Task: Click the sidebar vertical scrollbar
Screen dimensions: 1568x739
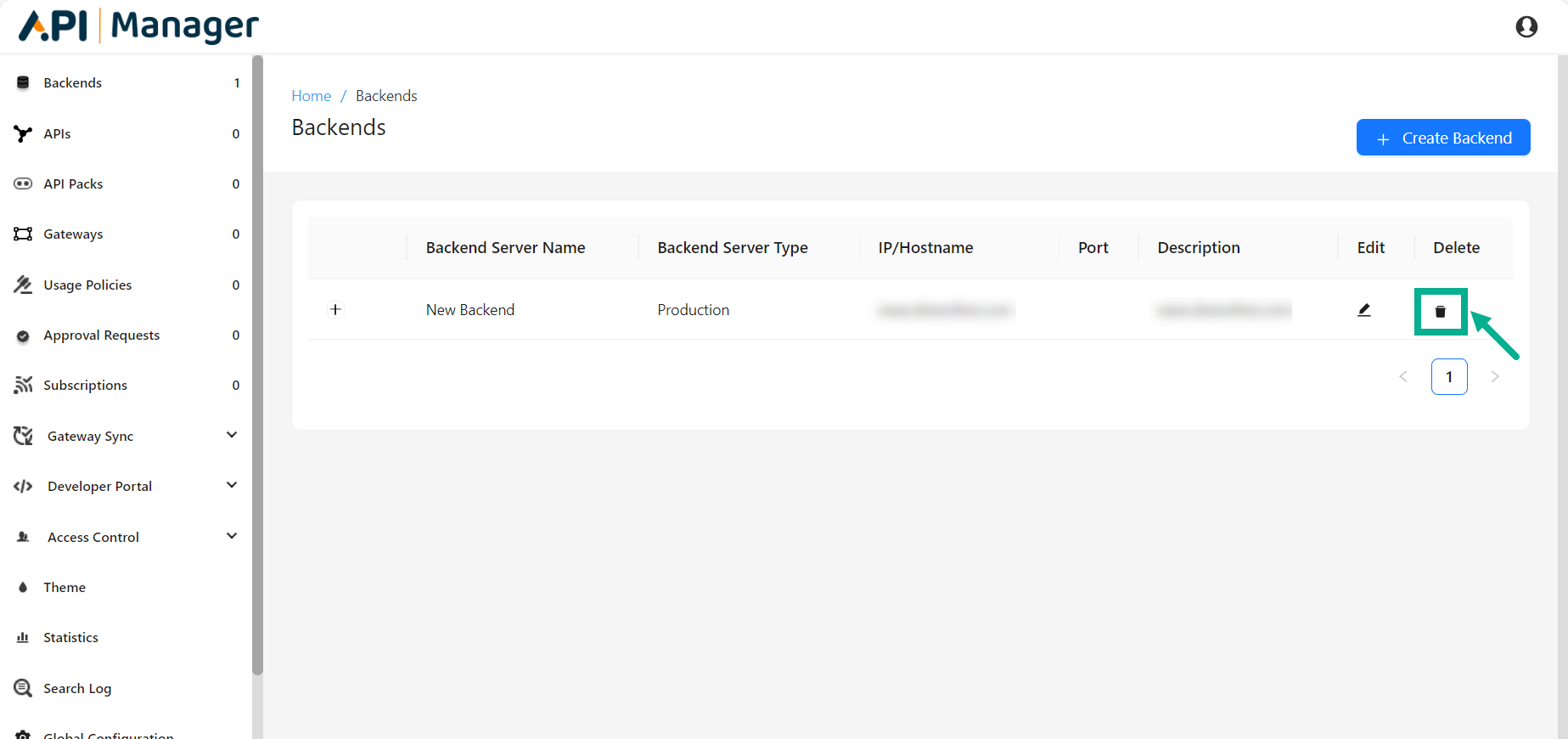Action: pyautogui.click(x=257, y=365)
